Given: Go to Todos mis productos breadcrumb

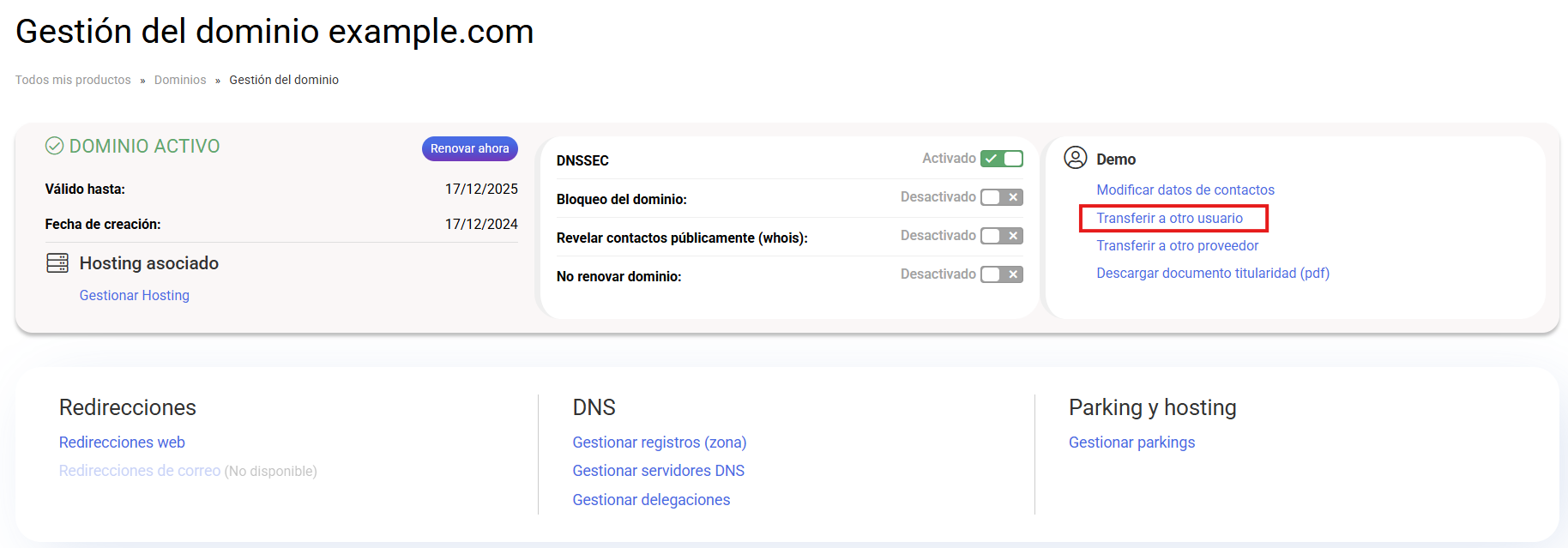Looking at the screenshot, I should click(x=73, y=80).
